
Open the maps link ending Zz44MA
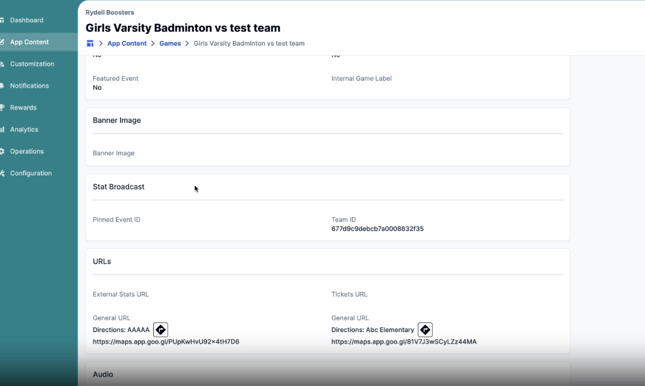tap(404, 342)
